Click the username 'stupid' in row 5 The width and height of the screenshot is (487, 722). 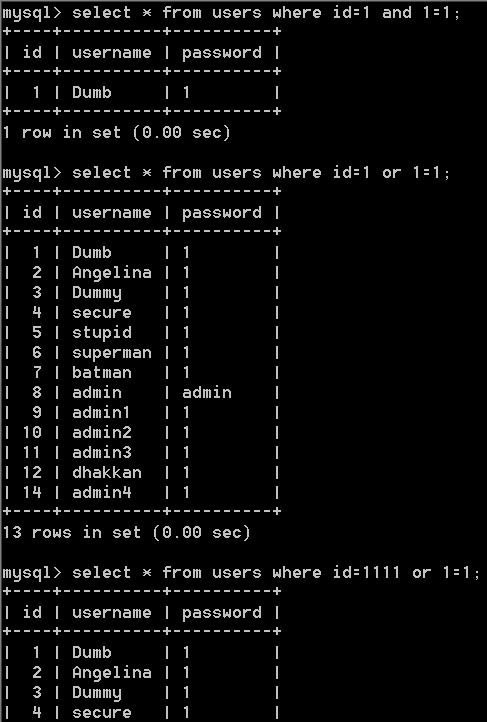pos(102,333)
